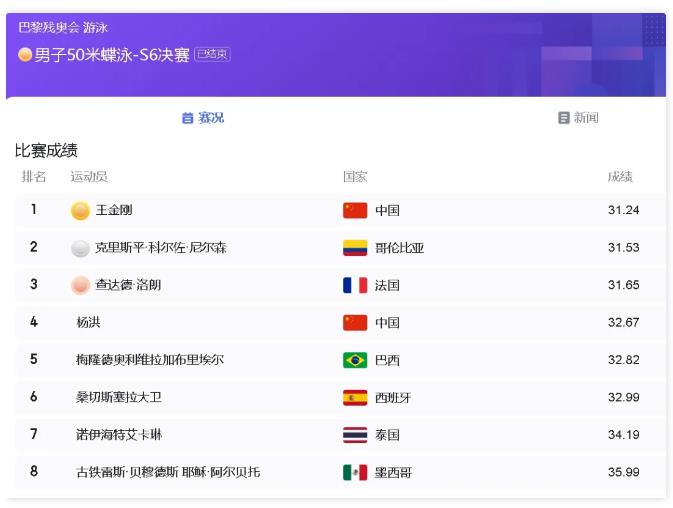This screenshot has height=508, width=673.
Task: Click the Colombia flag icon
Action: 355,248
